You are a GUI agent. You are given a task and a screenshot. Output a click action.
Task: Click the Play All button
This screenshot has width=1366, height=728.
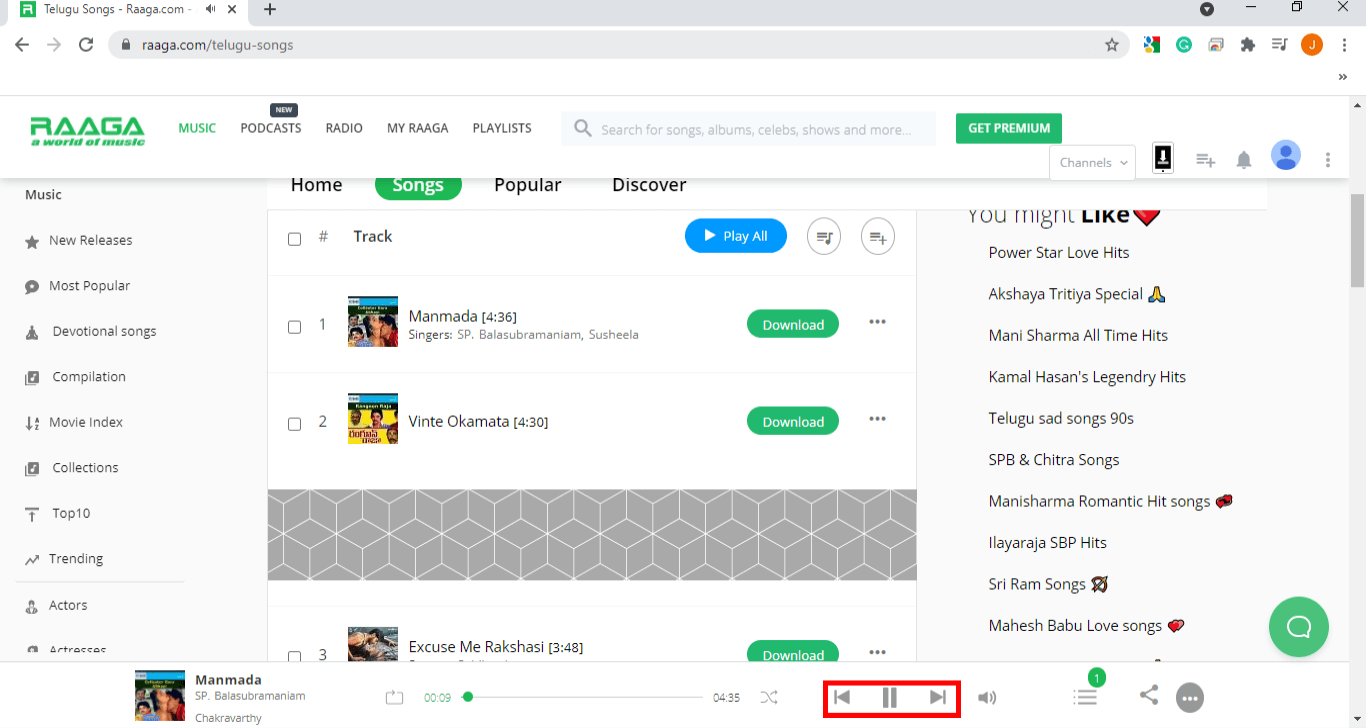[736, 236]
